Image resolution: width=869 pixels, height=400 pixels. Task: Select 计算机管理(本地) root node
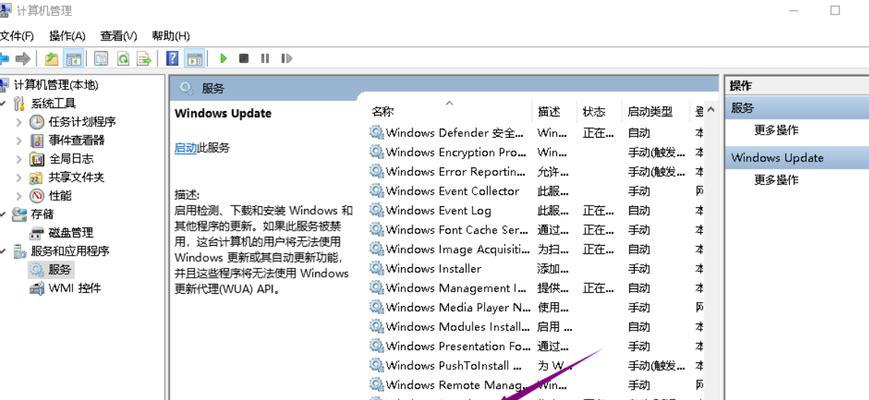tap(56, 85)
